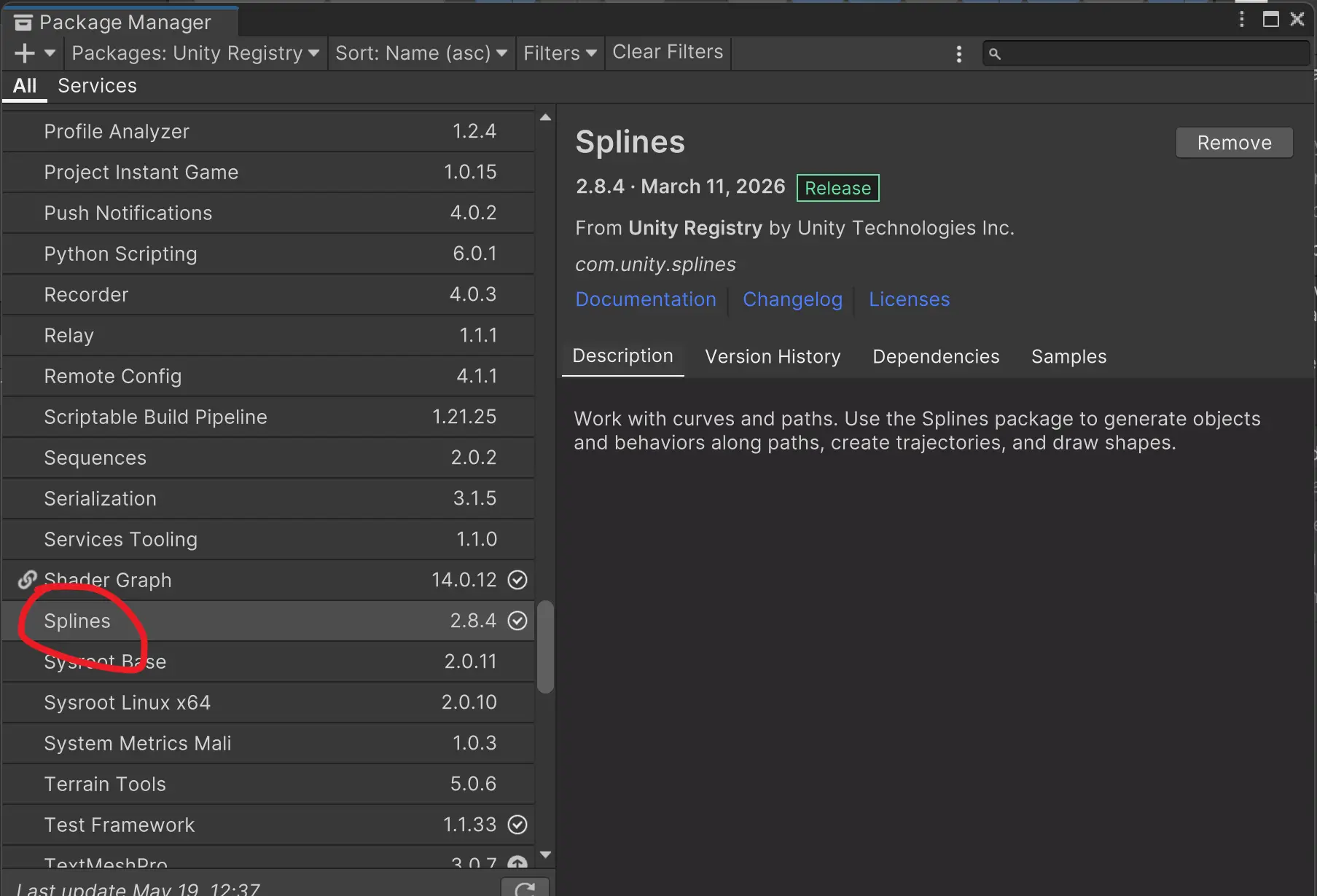Select the Splines package row
Viewport: 1317px width, 896px height.
(268, 621)
